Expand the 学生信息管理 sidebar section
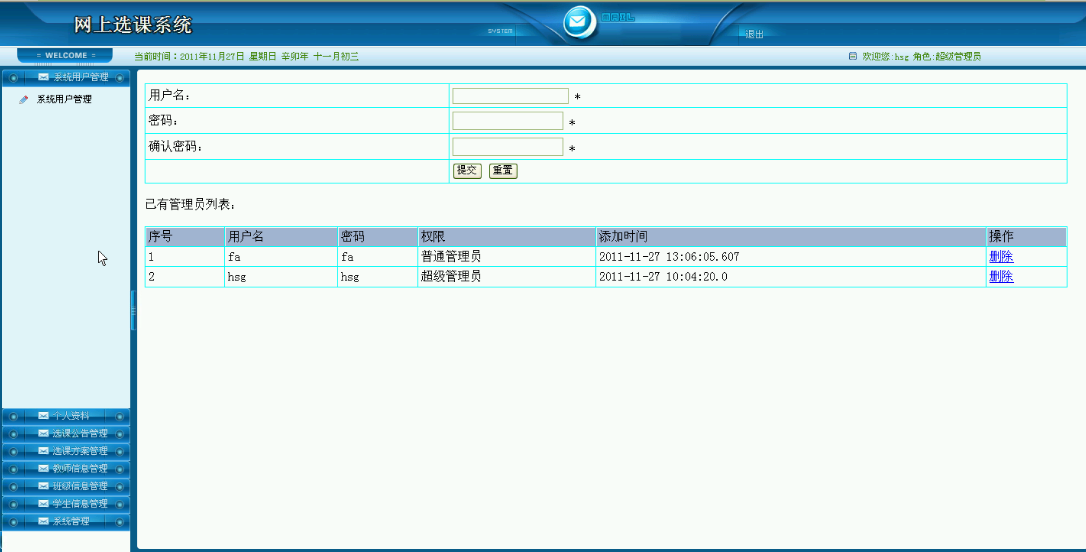The width and height of the screenshot is (1086, 552). click(x=66, y=504)
